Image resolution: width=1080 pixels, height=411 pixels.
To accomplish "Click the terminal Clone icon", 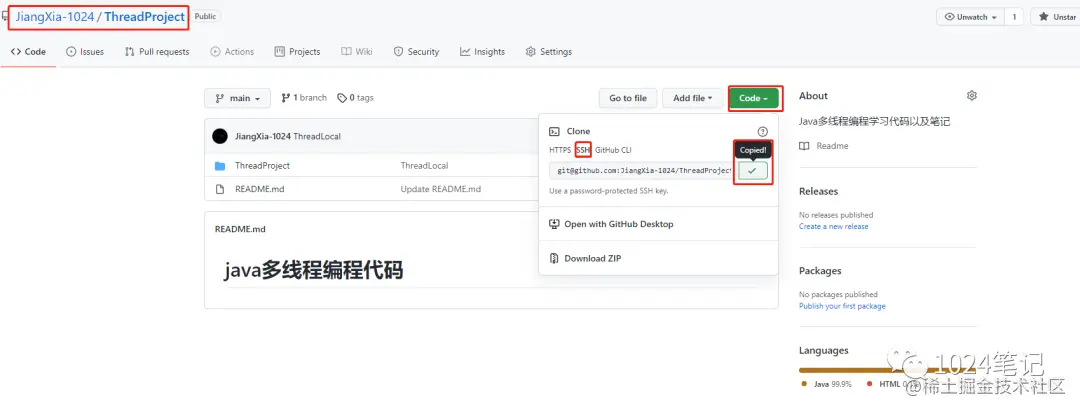I will coord(553,131).
